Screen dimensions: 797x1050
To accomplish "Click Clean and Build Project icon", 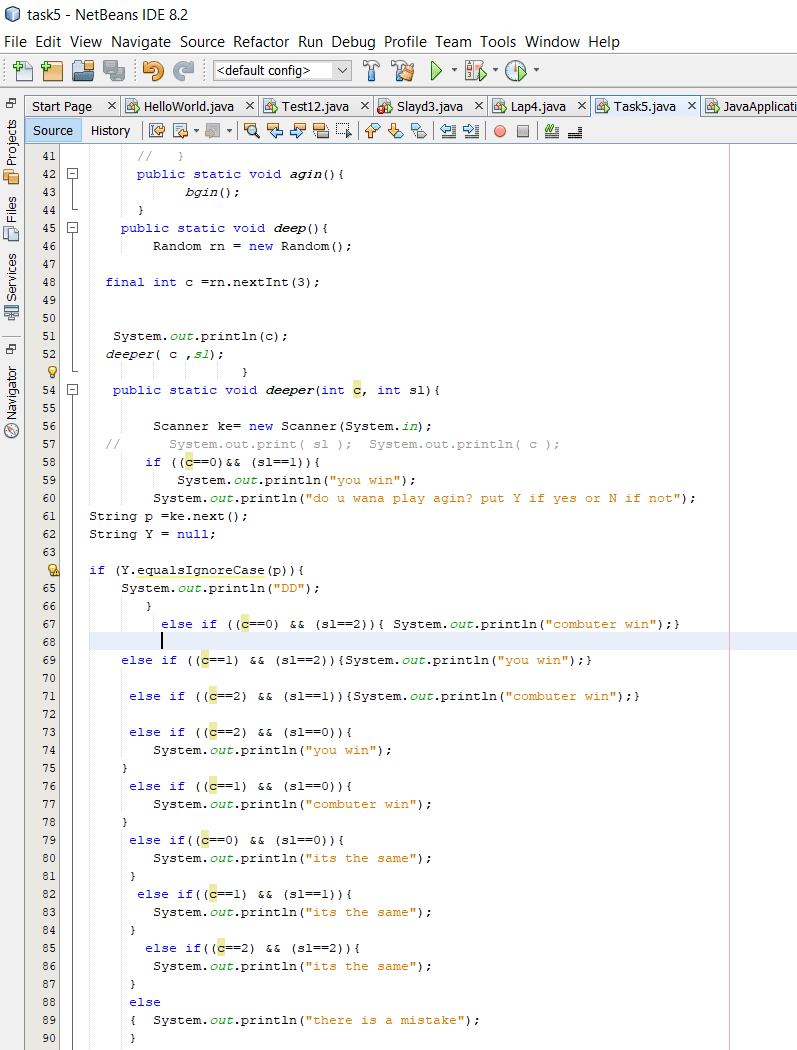I will coord(403,71).
